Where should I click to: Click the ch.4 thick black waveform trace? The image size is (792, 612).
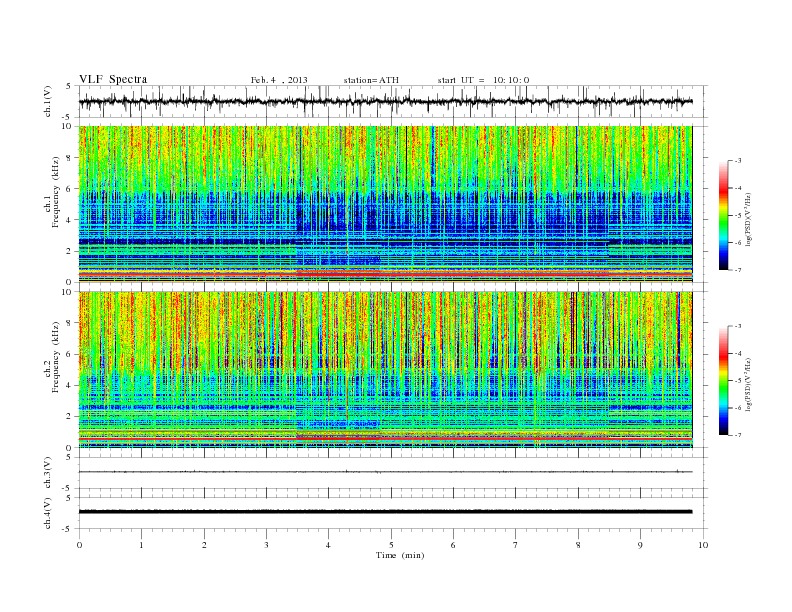click(x=385, y=512)
